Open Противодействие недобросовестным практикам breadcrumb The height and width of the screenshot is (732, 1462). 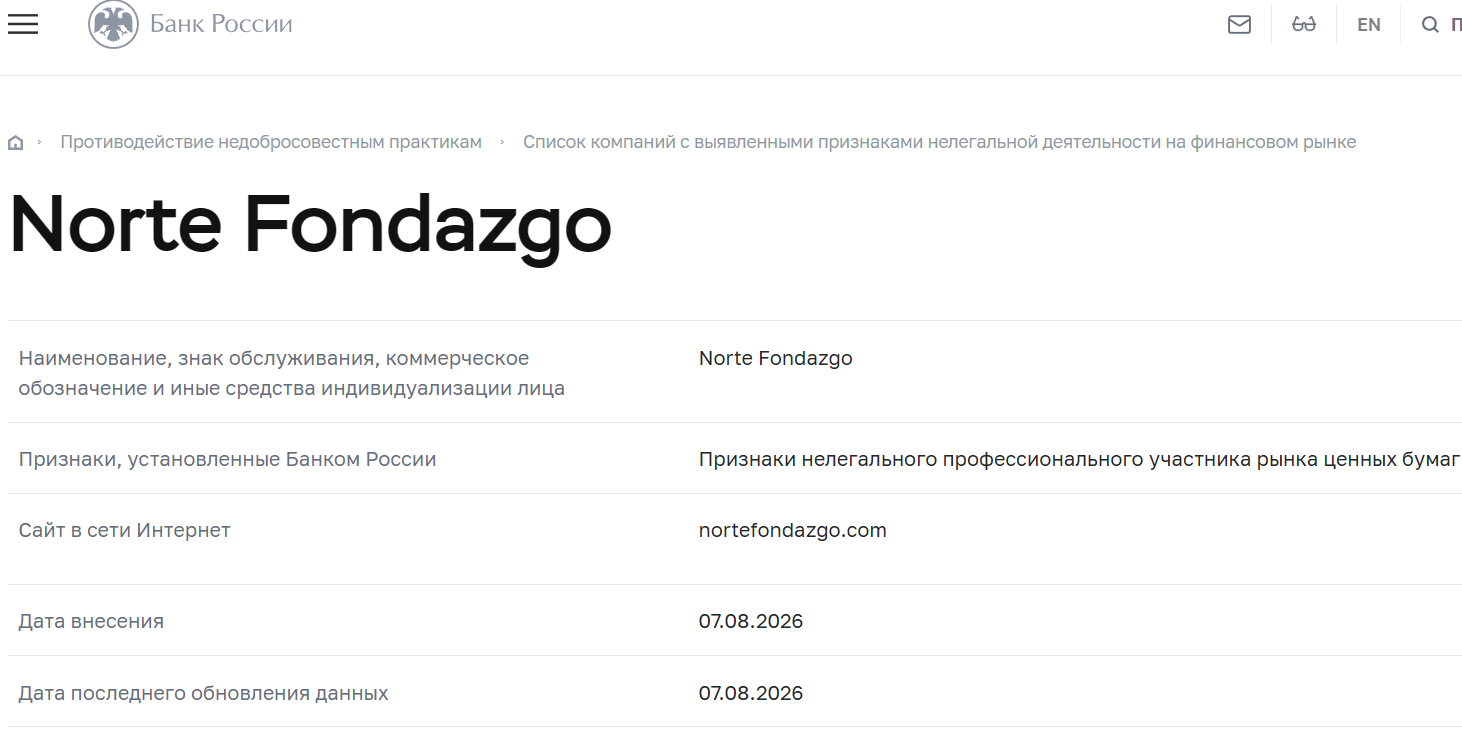[271, 142]
